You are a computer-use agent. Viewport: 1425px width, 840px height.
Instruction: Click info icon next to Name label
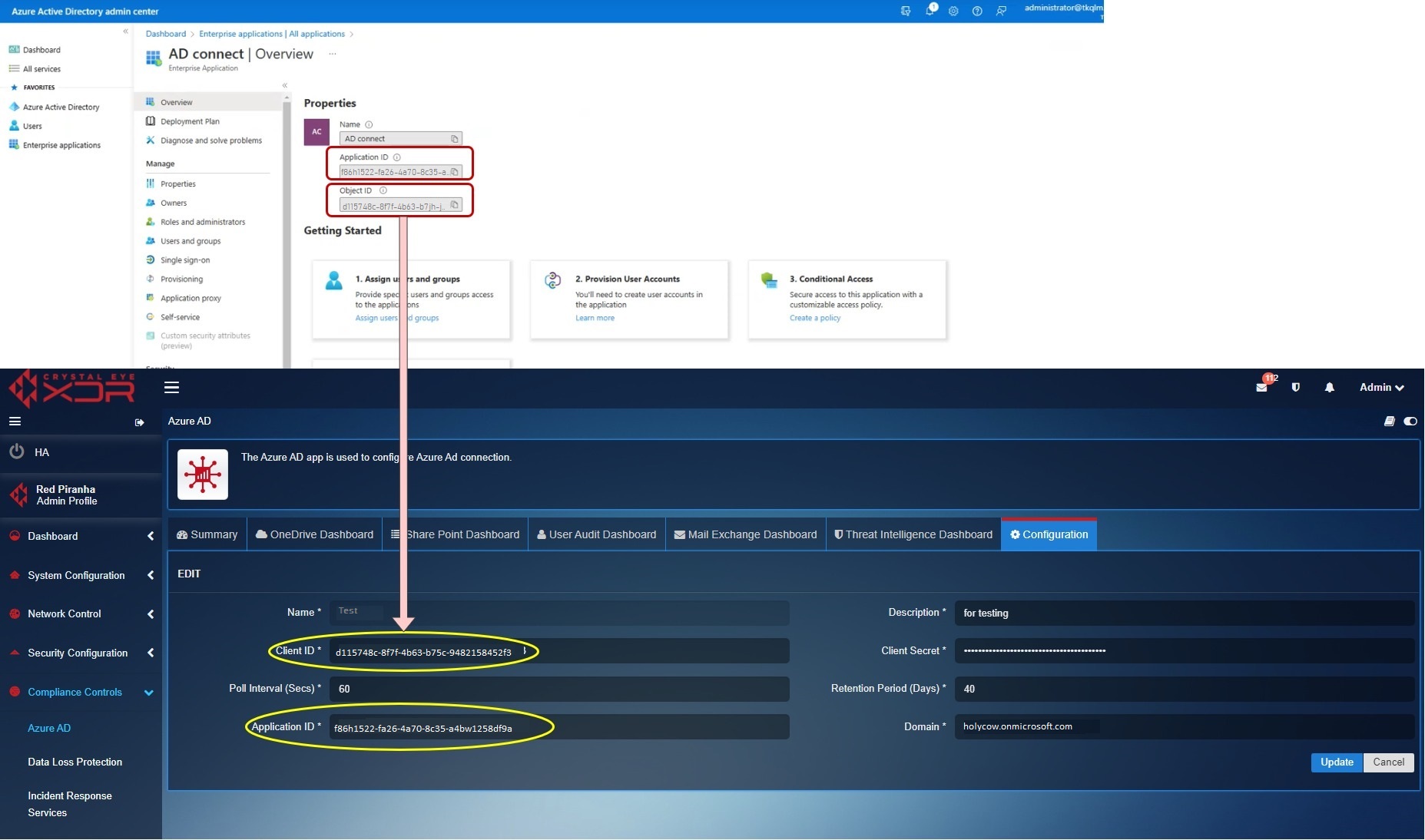[x=369, y=124]
